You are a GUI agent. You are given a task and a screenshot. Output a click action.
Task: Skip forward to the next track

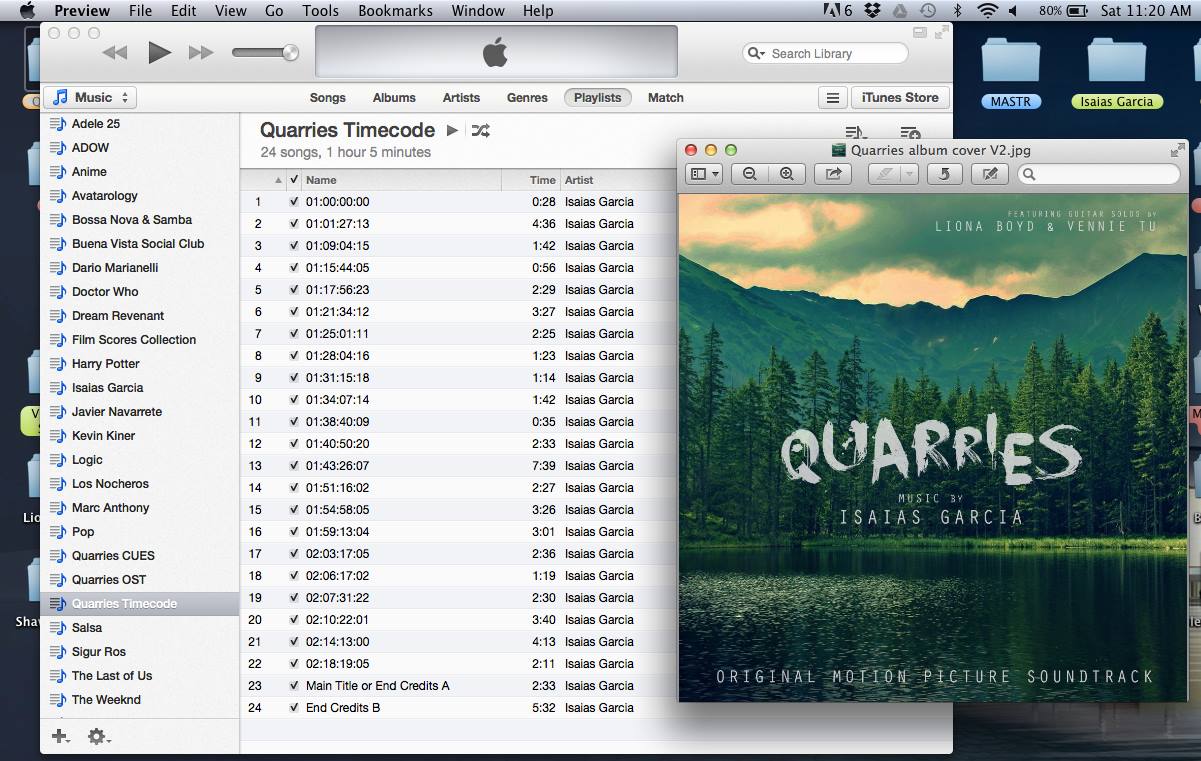coord(201,52)
